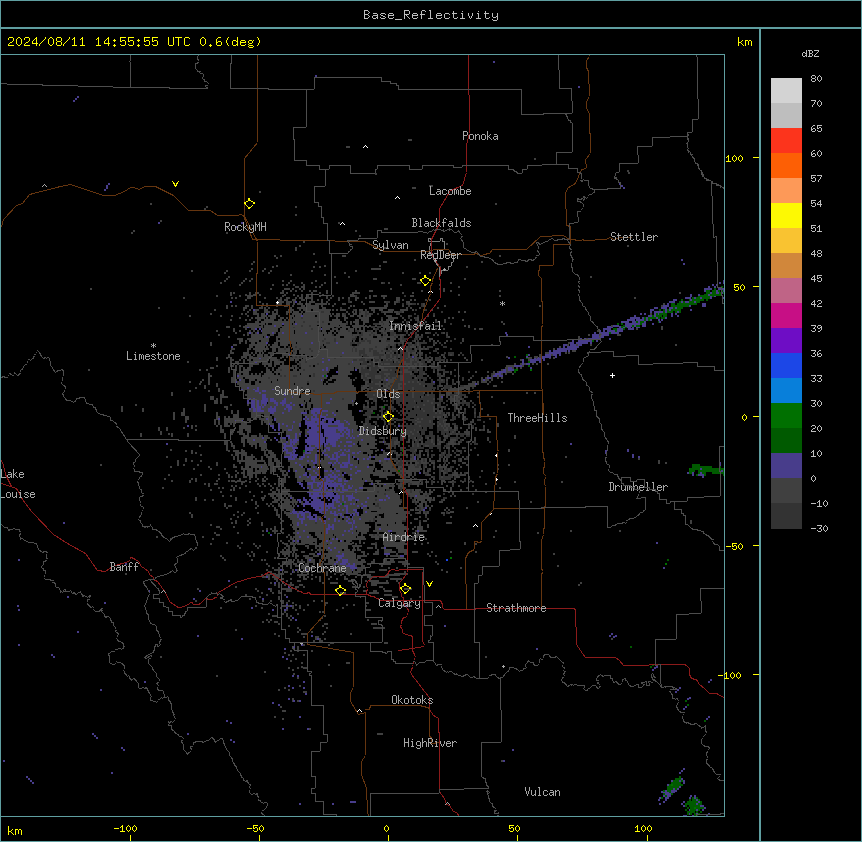Click the yellow diamond marker below RedDeer
Screen dimensions: 862x842
(x=425, y=281)
